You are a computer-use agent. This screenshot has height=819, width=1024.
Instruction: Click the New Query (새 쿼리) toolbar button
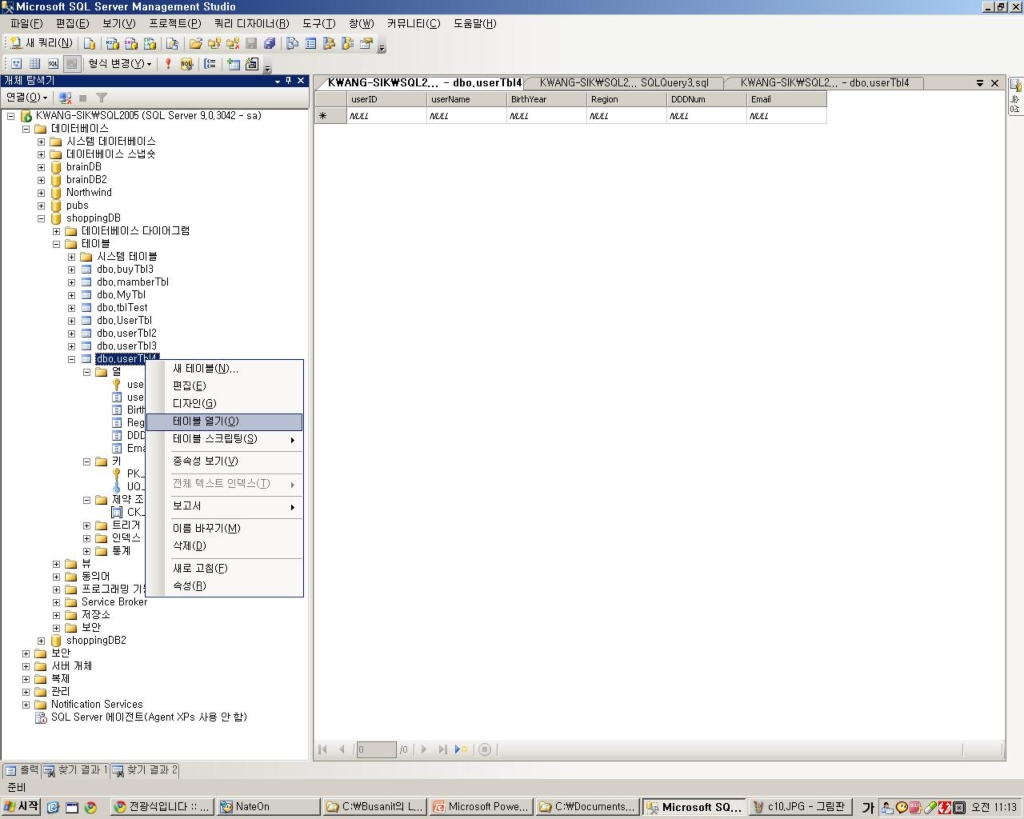click(x=40, y=43)
